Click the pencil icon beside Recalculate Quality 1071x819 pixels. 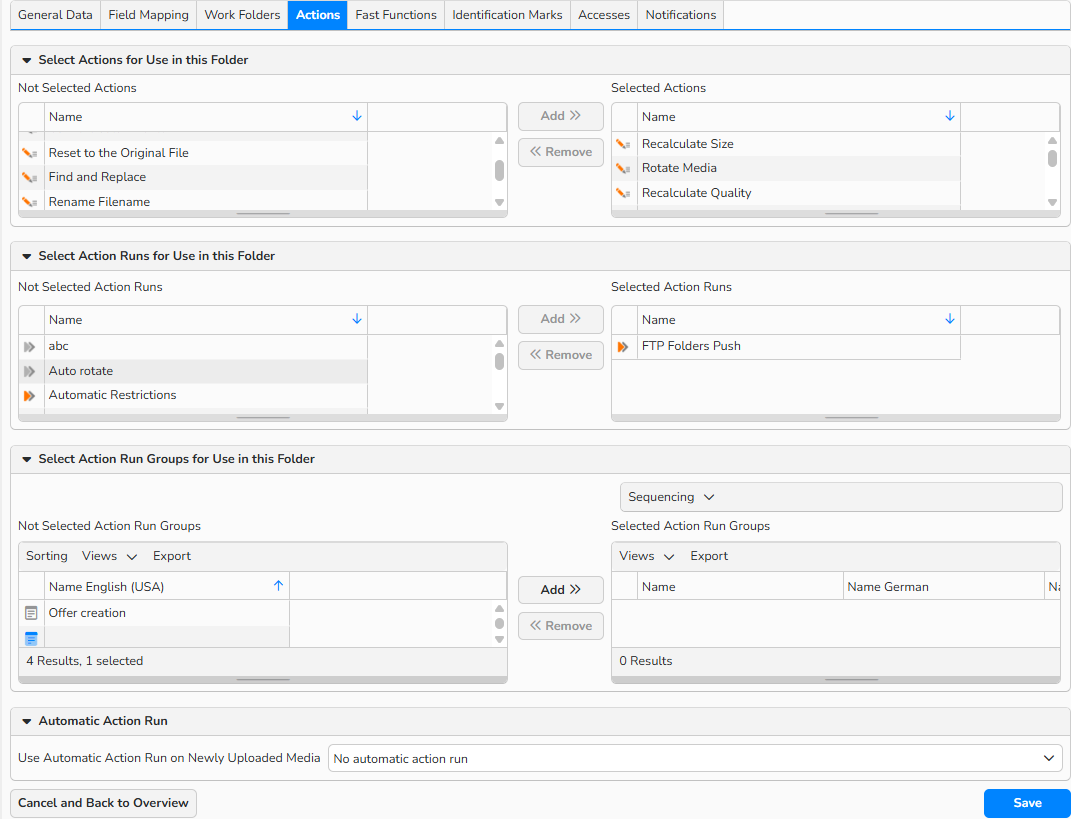click(x=622, y=193)
